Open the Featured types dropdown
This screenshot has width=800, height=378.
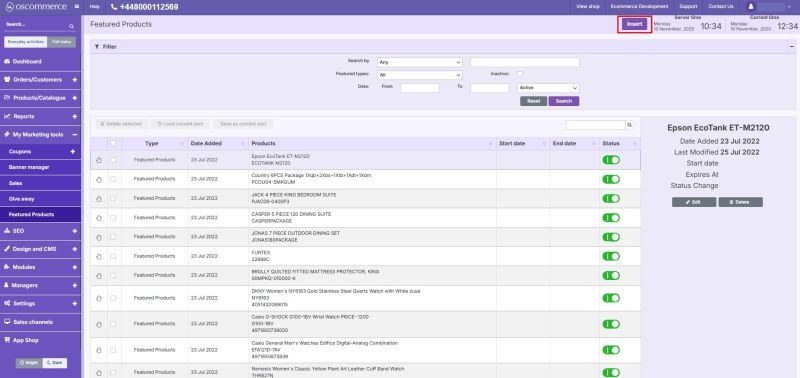[419, 75]
